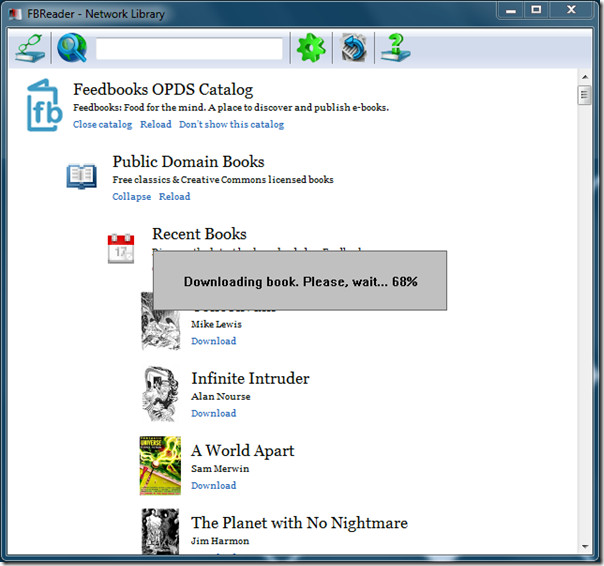Select the A World Apart title
Screen dimensions: 604x566
(243, 450)
